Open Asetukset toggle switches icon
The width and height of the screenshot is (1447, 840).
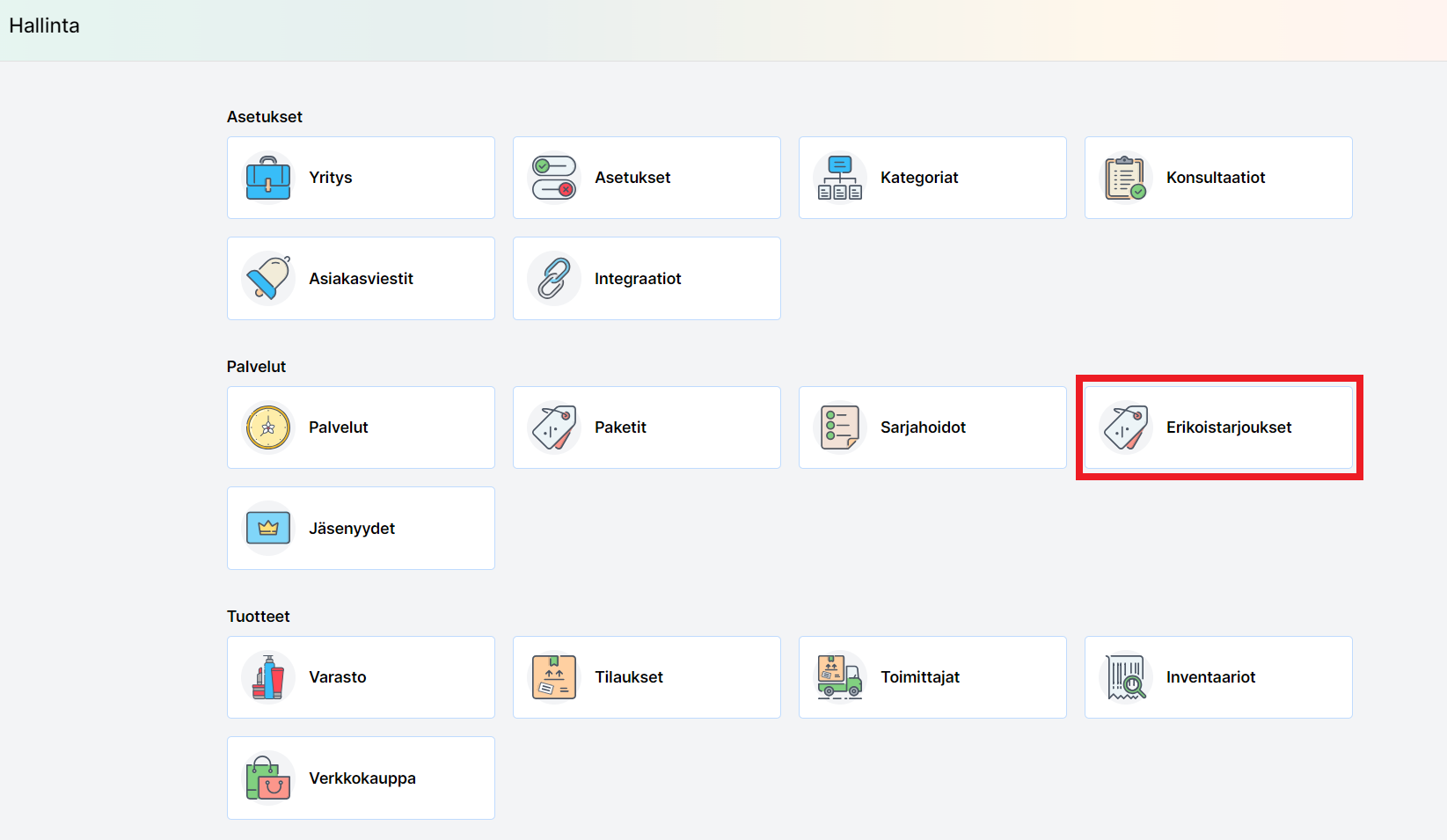[x=554, y=178]
